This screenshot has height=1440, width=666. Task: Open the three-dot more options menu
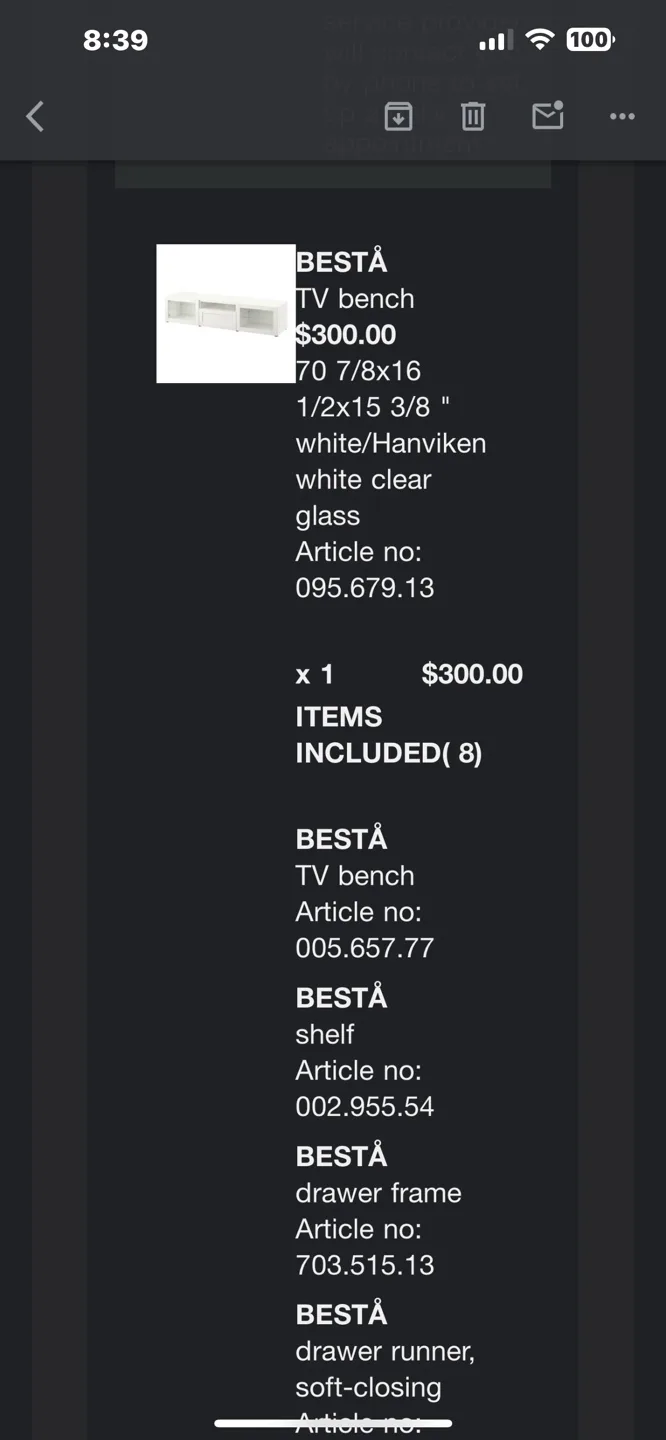[x=622, y=117]
